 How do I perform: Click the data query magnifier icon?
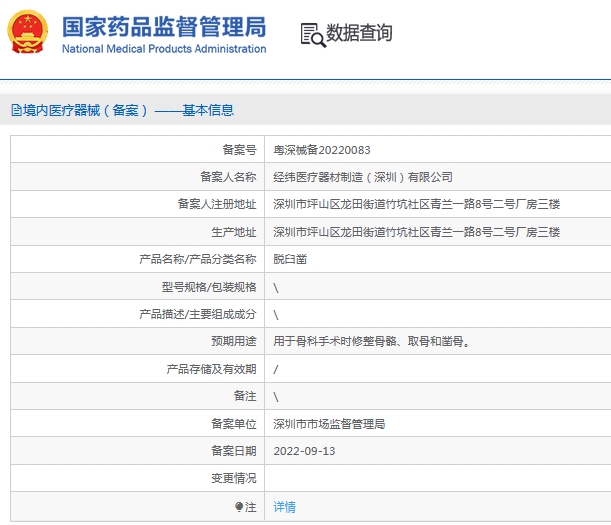[313, 35]
